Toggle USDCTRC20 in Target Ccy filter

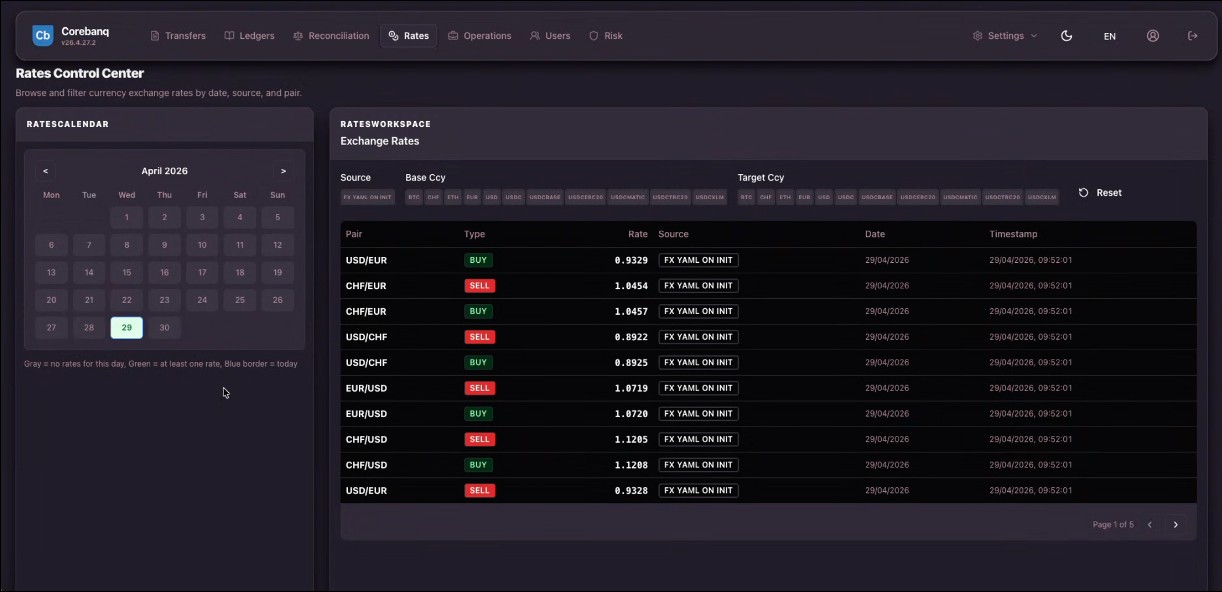click(1003, 197)
